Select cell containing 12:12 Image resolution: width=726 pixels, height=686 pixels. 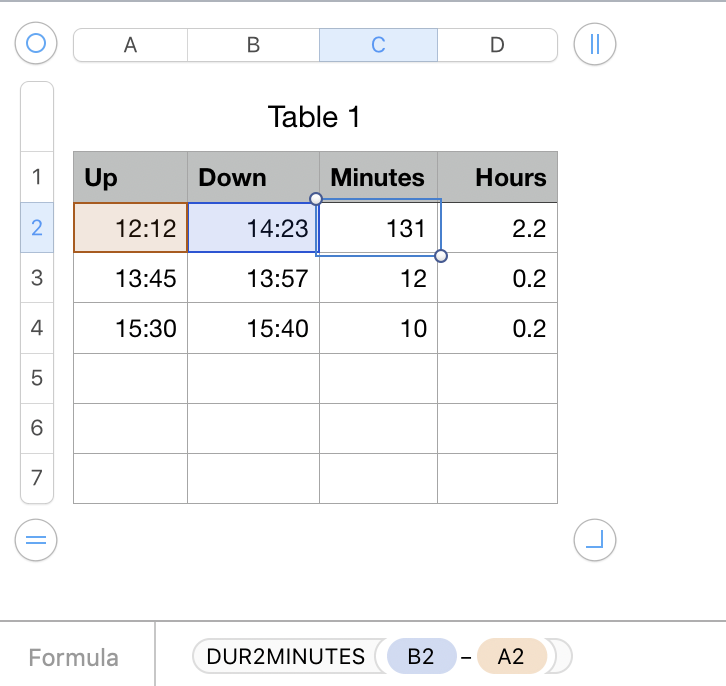coord(130,228)
